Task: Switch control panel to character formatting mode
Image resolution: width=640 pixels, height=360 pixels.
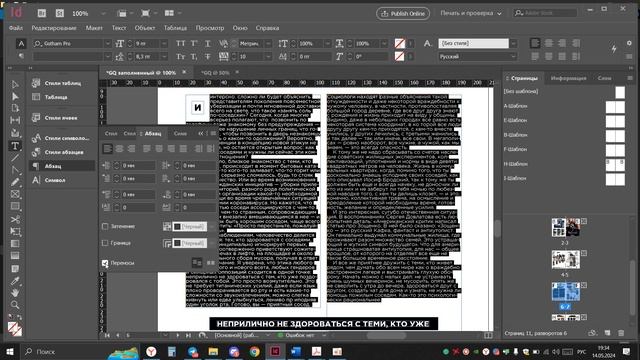Action: 21,43
